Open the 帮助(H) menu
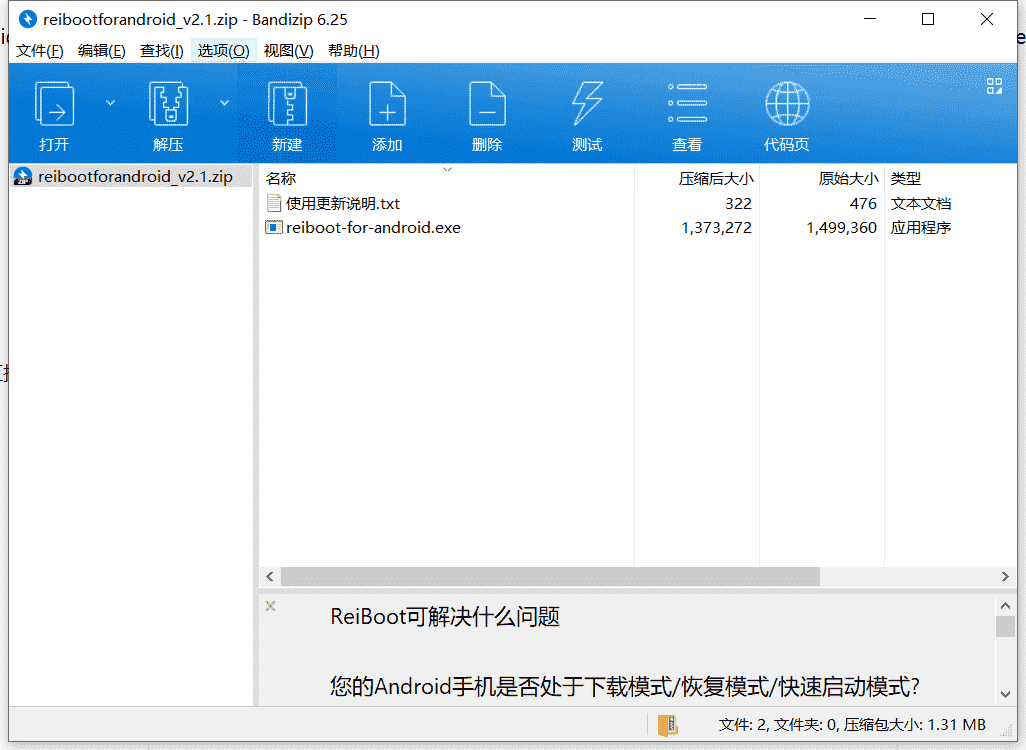The image size is (1026, 750). [353, 51]
